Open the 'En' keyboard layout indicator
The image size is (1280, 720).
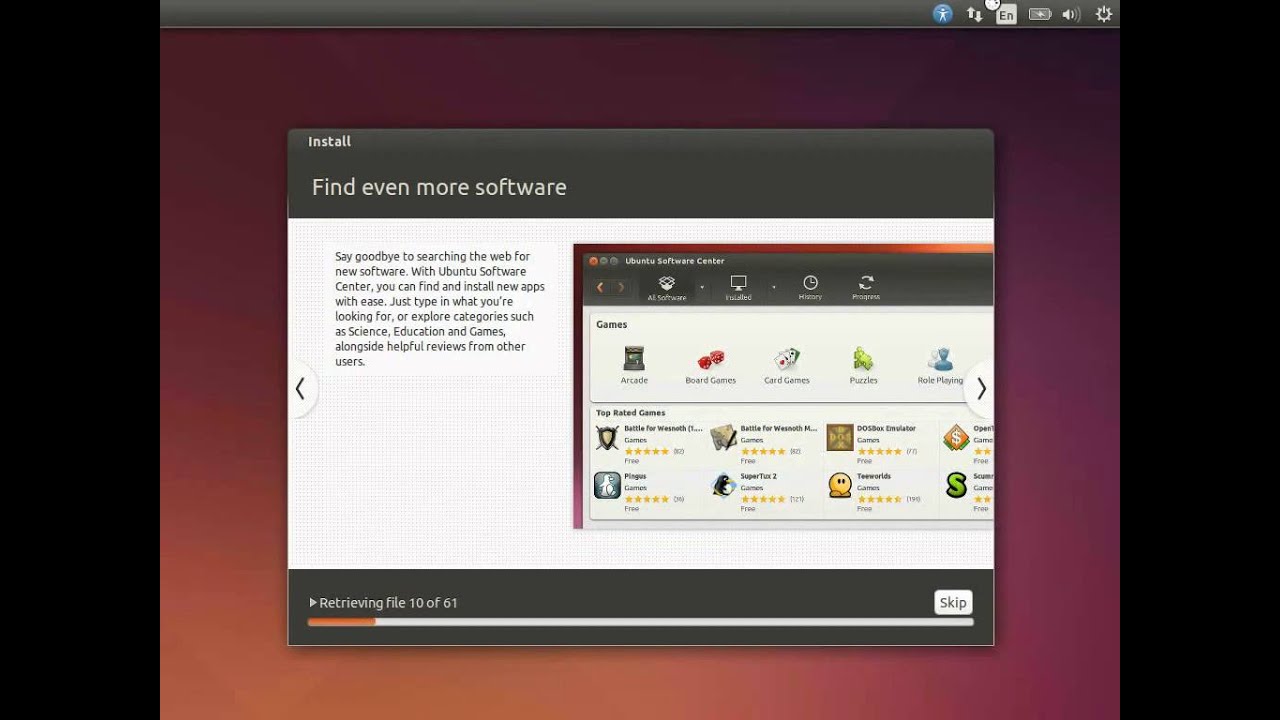tap(1006, 14)
